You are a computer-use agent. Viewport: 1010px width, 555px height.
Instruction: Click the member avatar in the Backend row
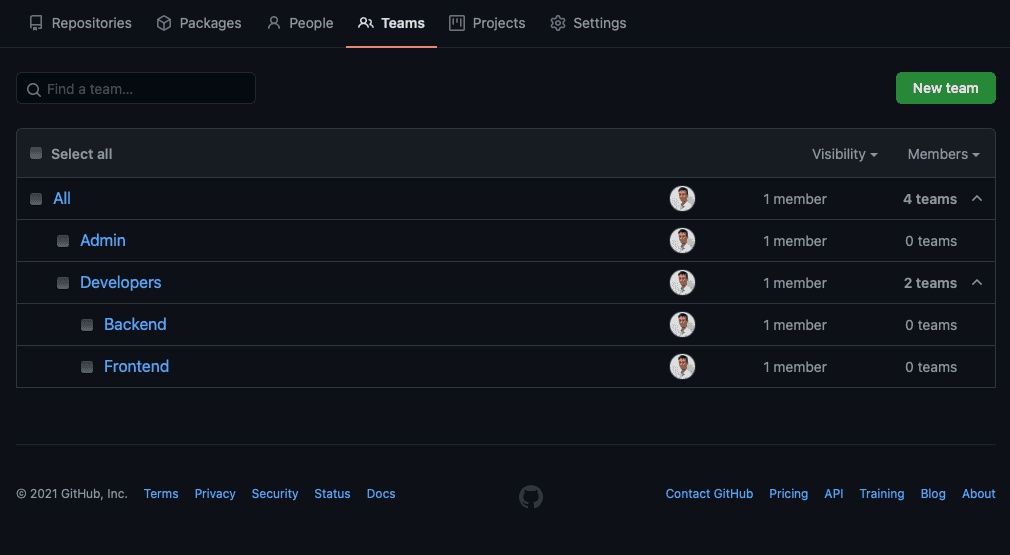[682, 325]
